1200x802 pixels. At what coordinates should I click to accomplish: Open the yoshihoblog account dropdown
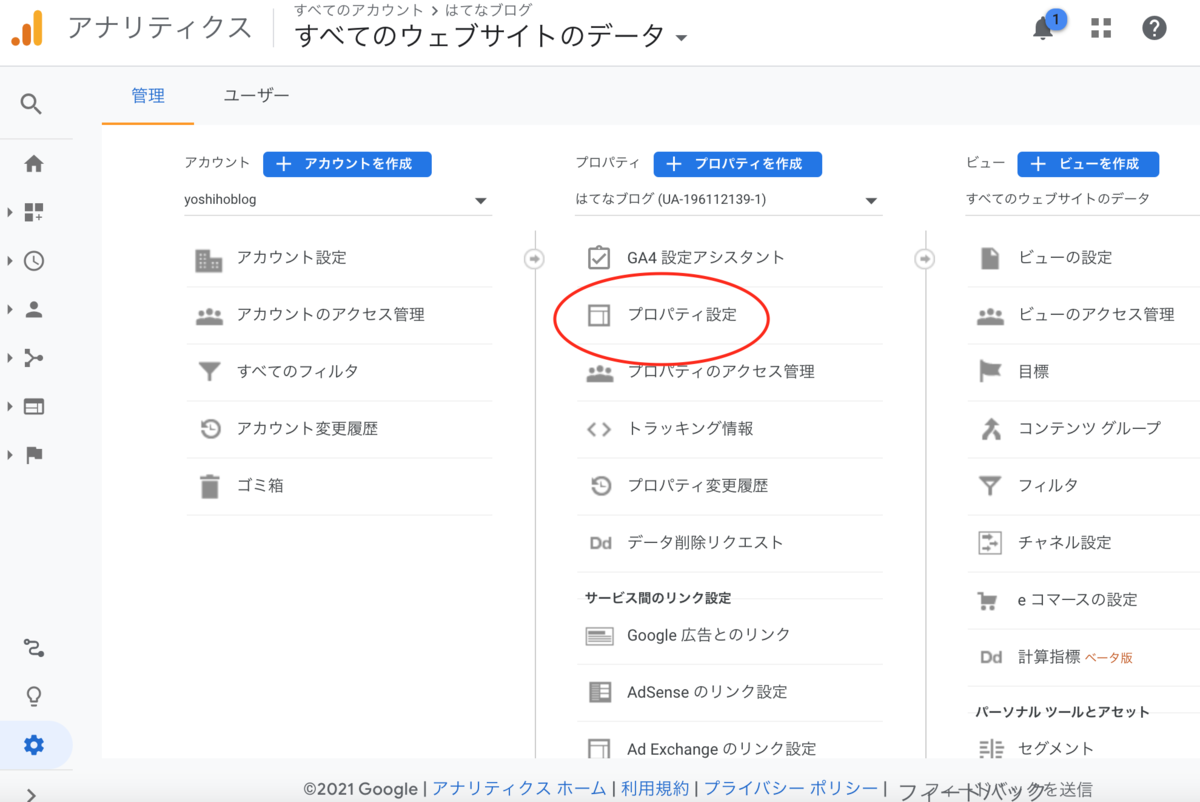(338, 200)
